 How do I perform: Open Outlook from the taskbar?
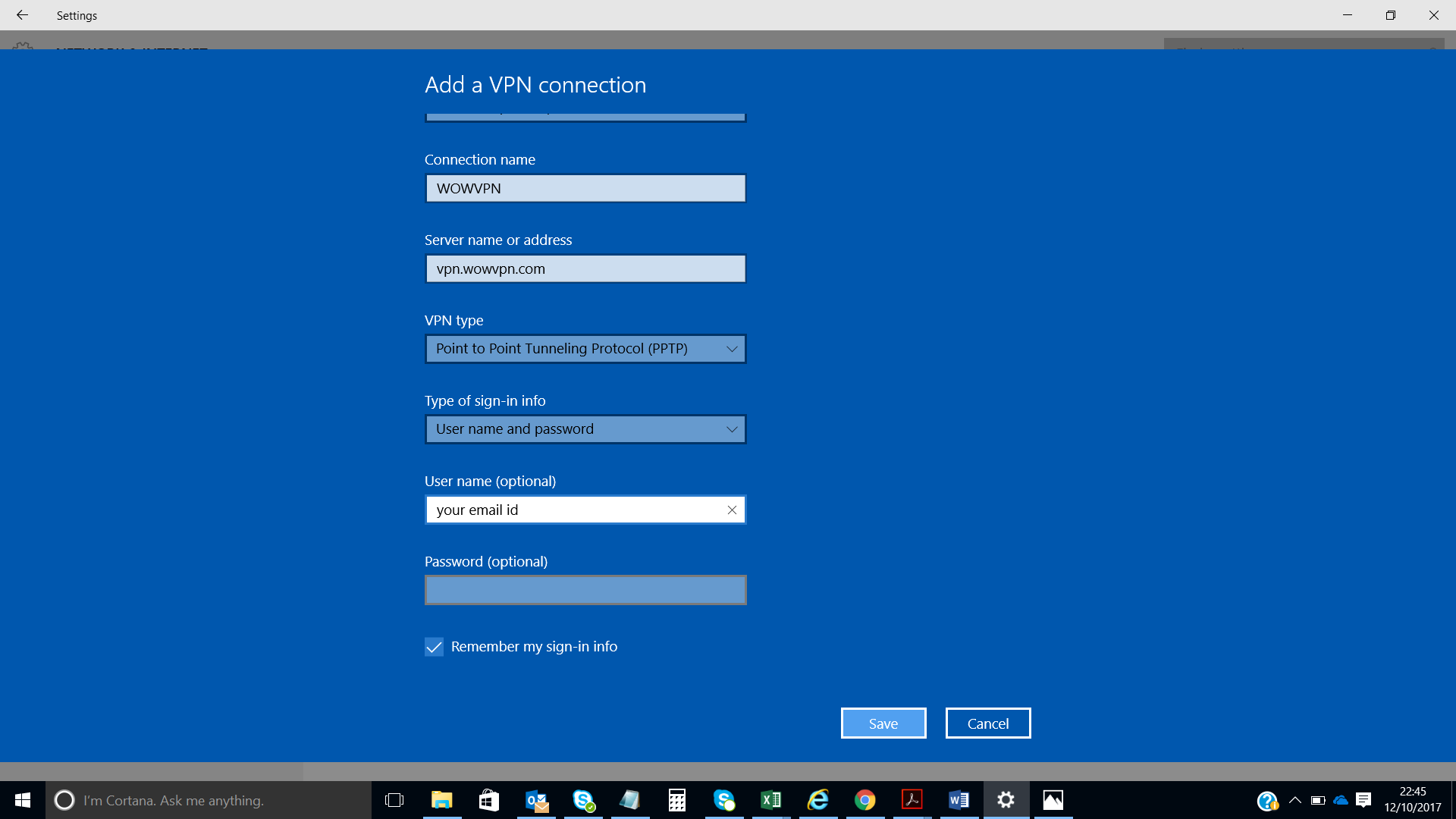(536, 800)
